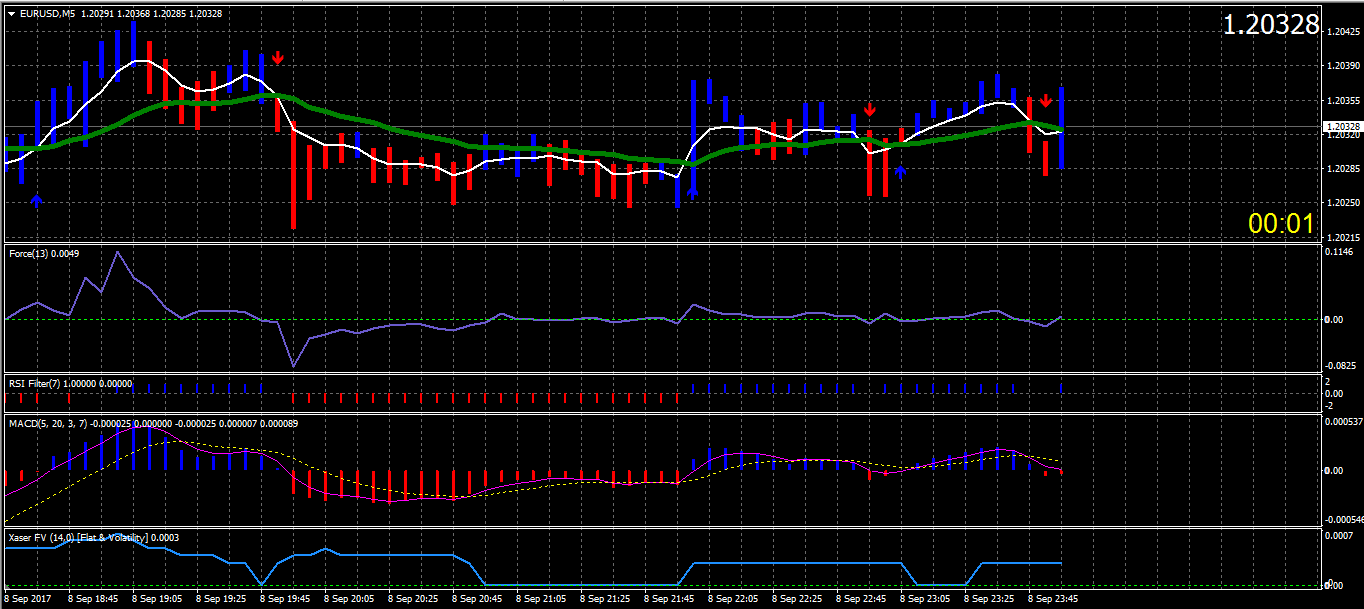This screenshot has height=609, width=1364.
Task: Click the 8 Sep 2017 date label
Action: coord(27,598)
